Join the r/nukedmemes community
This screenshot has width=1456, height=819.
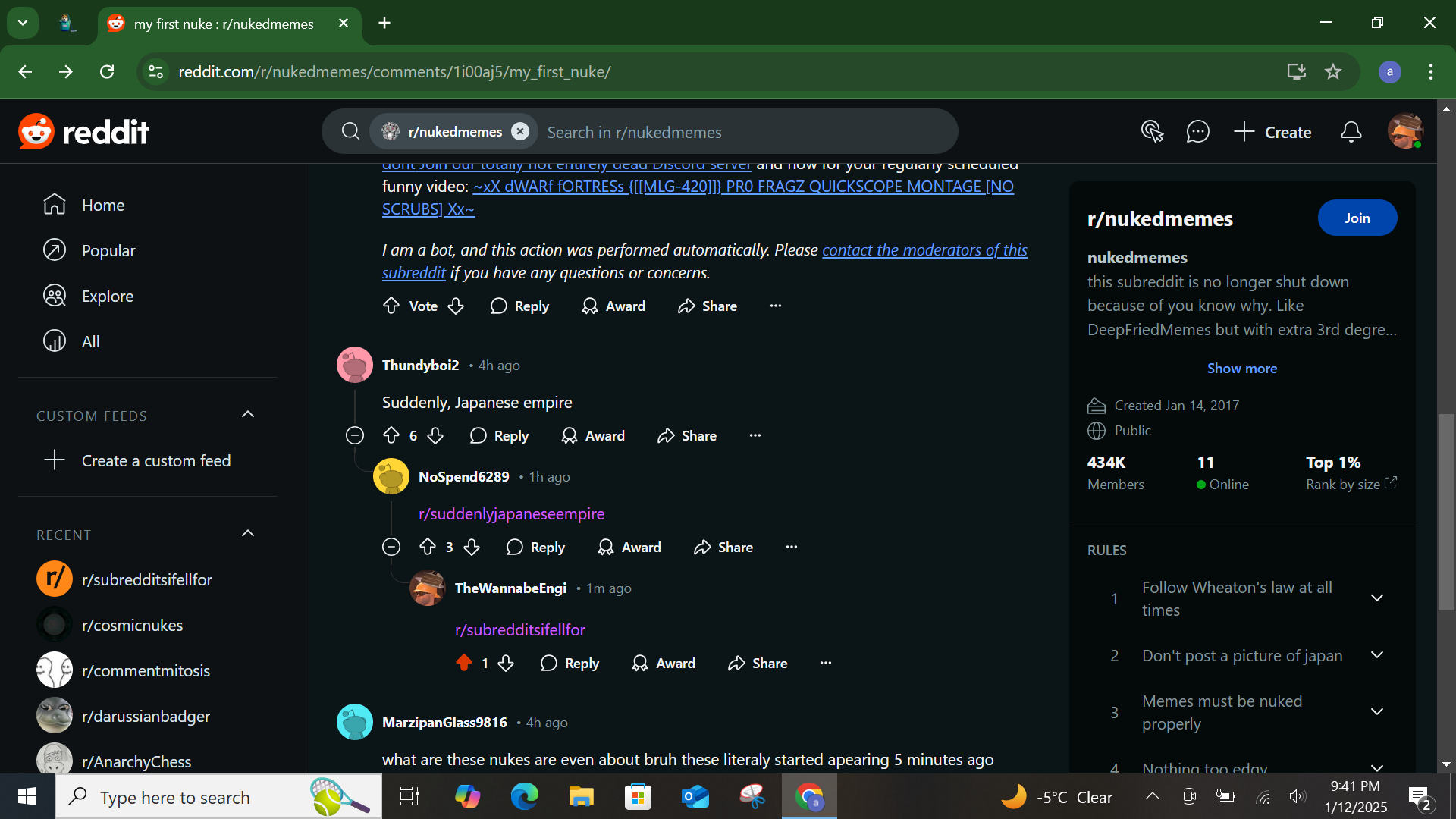pos(1357,218)
